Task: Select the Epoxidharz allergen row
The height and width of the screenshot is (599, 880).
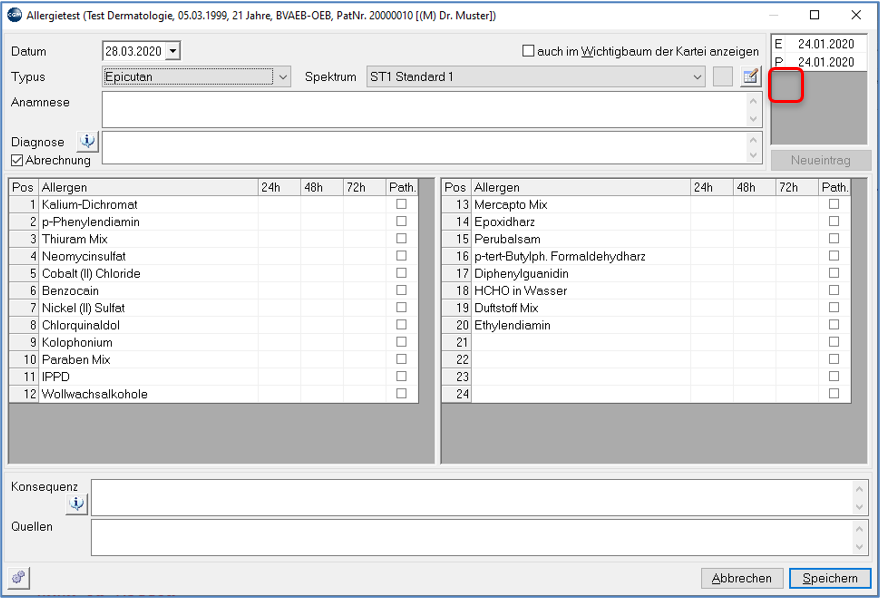Action: tap(647, 222)
